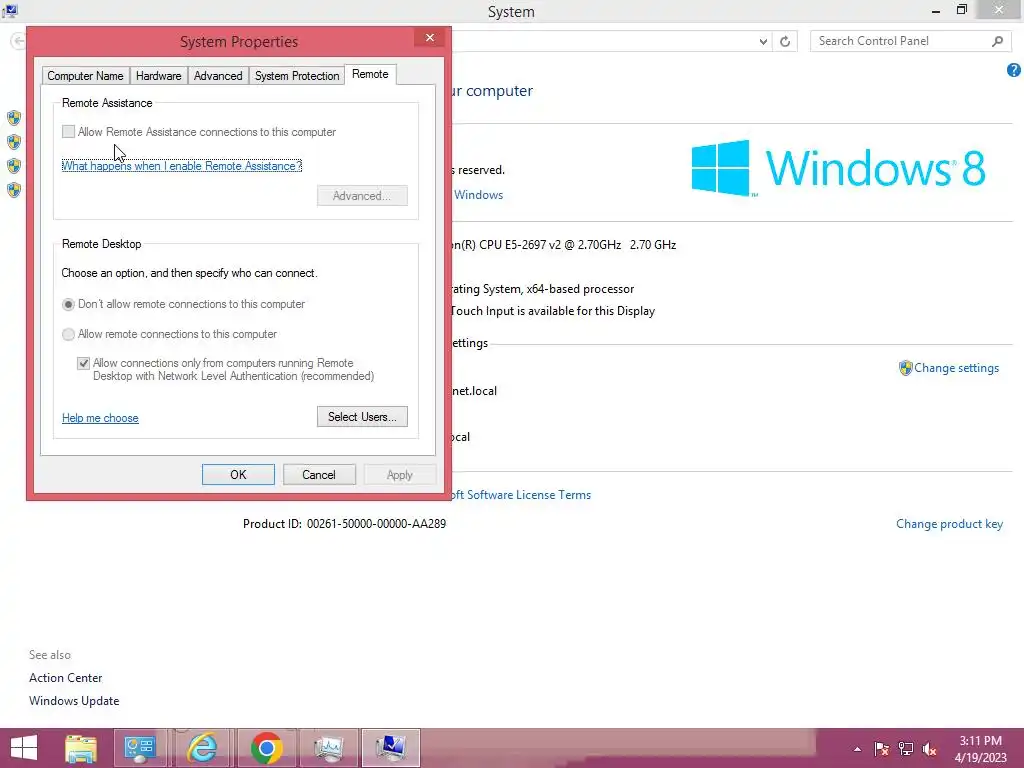Click the shield icon next to Change settings

coord(905,368)
